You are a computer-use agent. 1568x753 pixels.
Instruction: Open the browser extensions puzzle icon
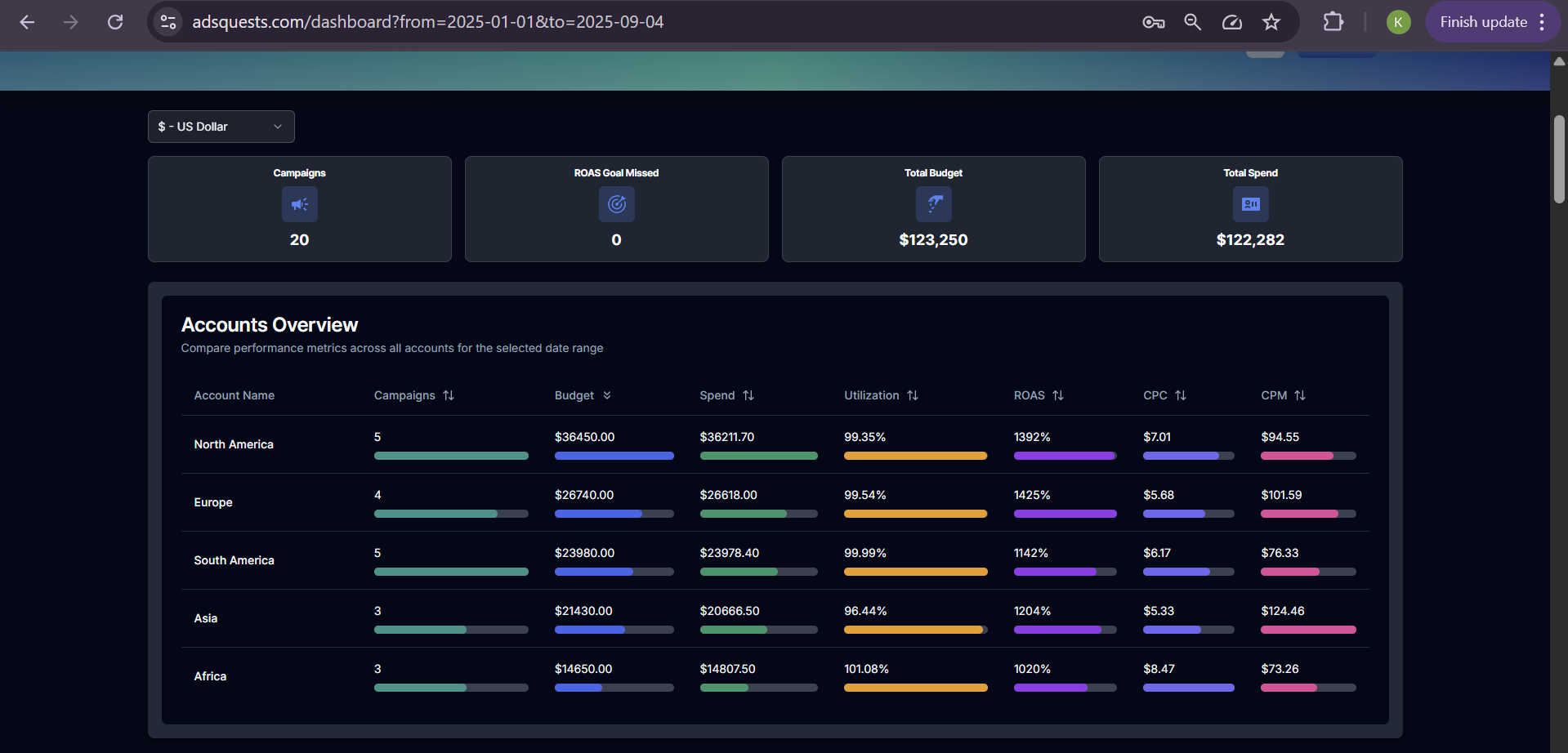(1333, 22)
